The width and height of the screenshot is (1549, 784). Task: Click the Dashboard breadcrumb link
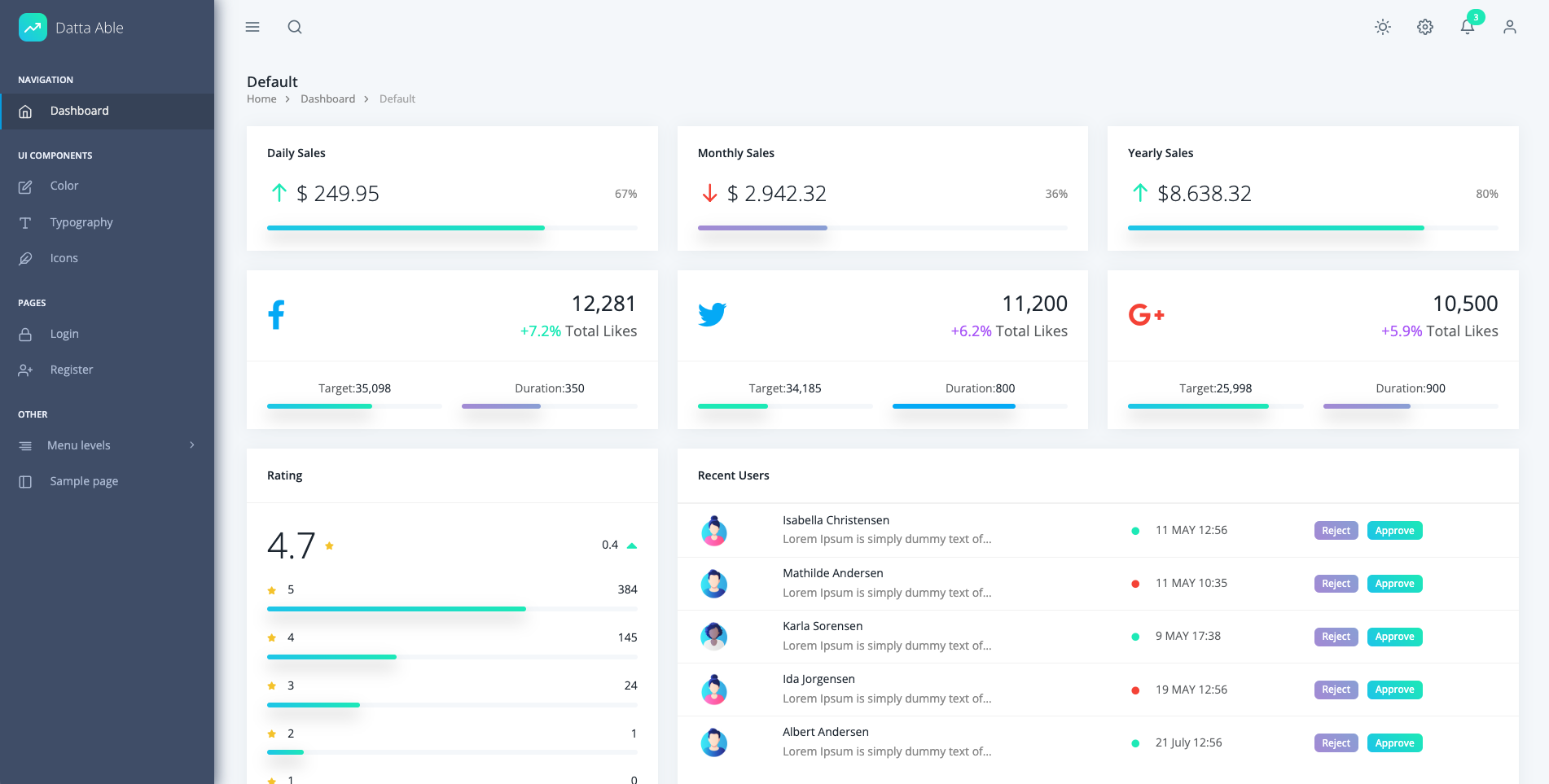pos(327,99)
